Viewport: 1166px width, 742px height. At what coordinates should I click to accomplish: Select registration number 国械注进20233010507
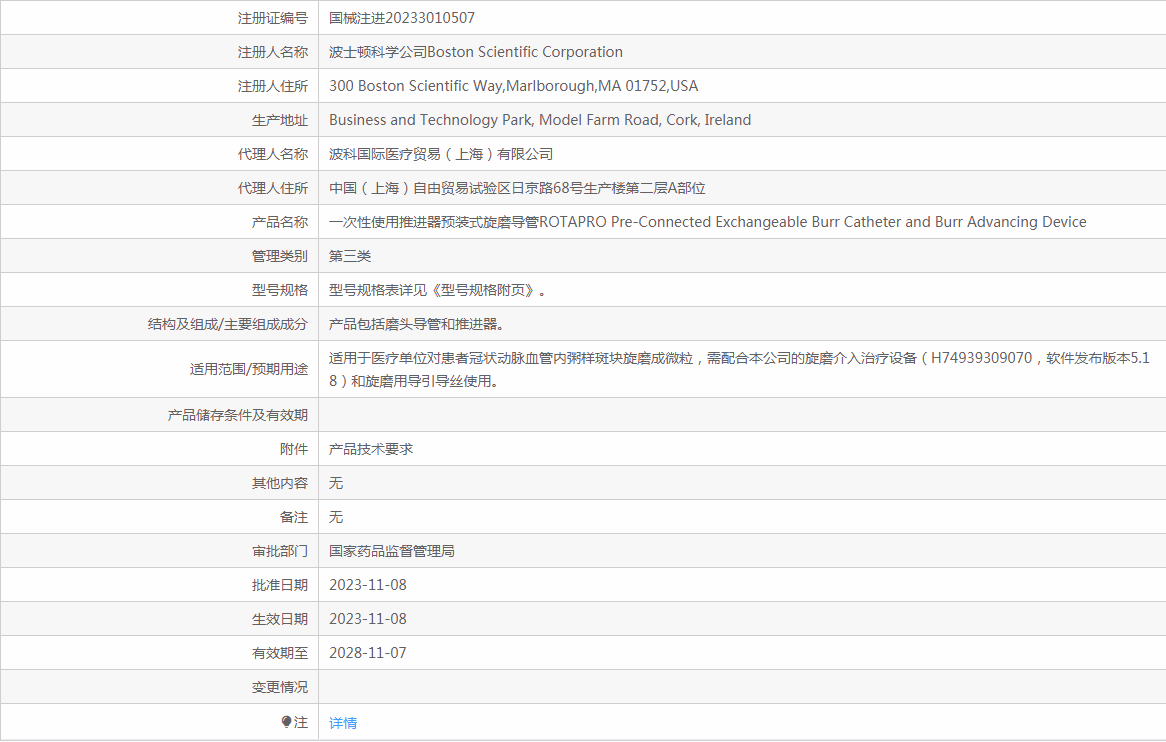point(402,18)
